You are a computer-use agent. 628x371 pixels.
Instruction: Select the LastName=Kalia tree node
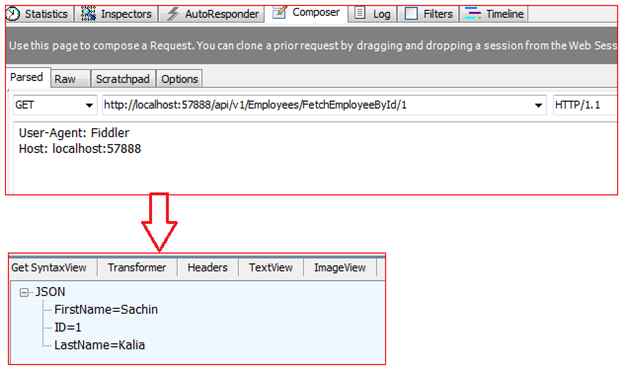click(x=99, y=345)
